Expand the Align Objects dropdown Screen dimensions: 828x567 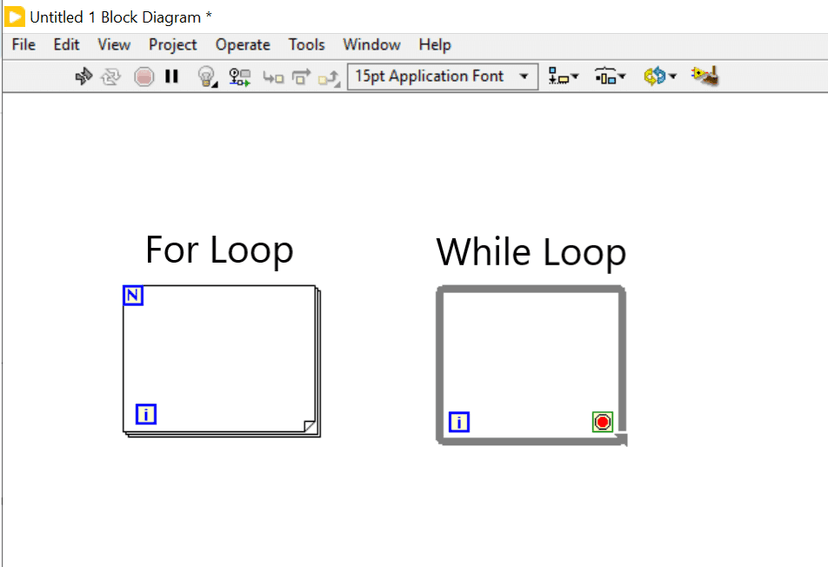563,76
